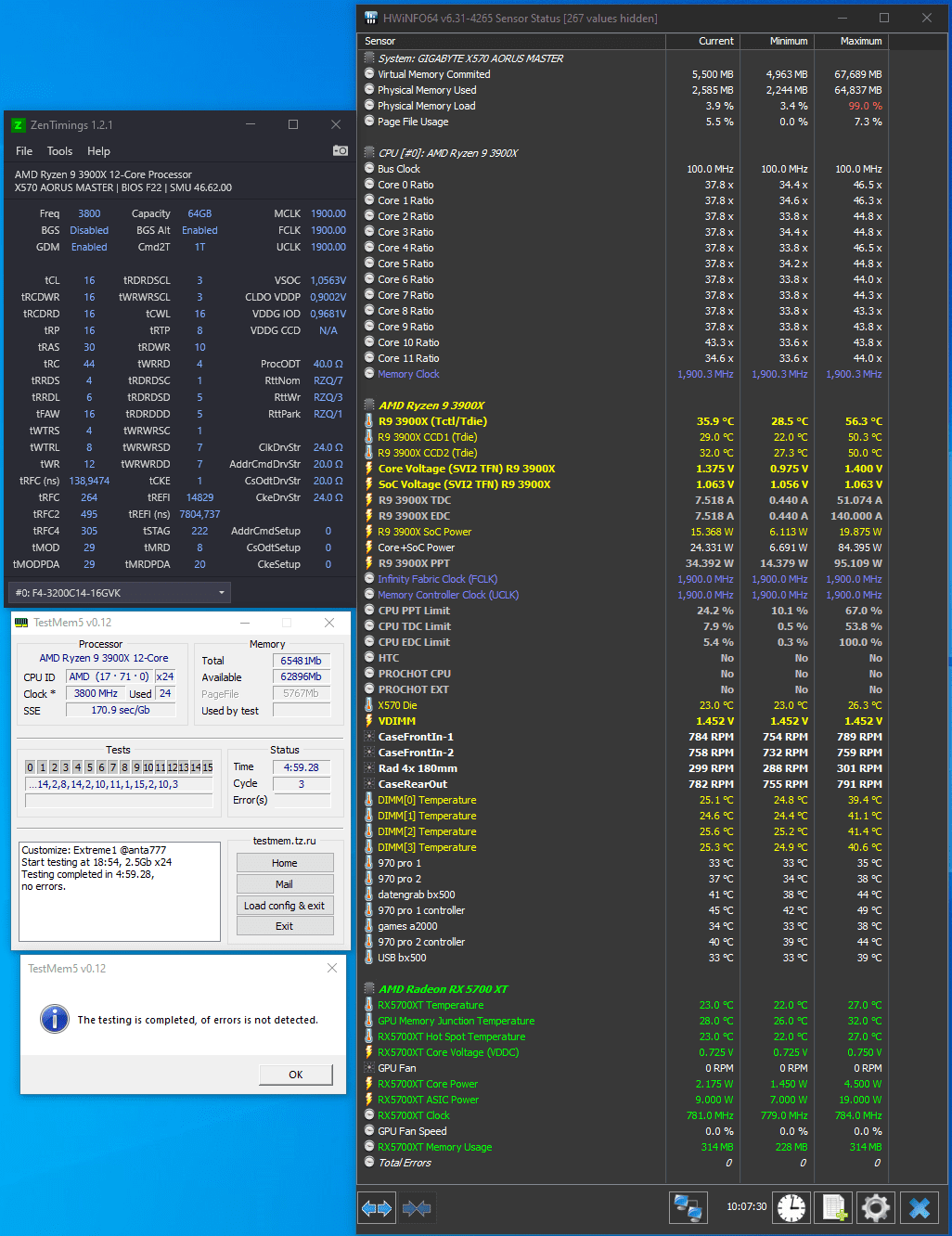Click the 'Core 10 Ratio' row

624,342
